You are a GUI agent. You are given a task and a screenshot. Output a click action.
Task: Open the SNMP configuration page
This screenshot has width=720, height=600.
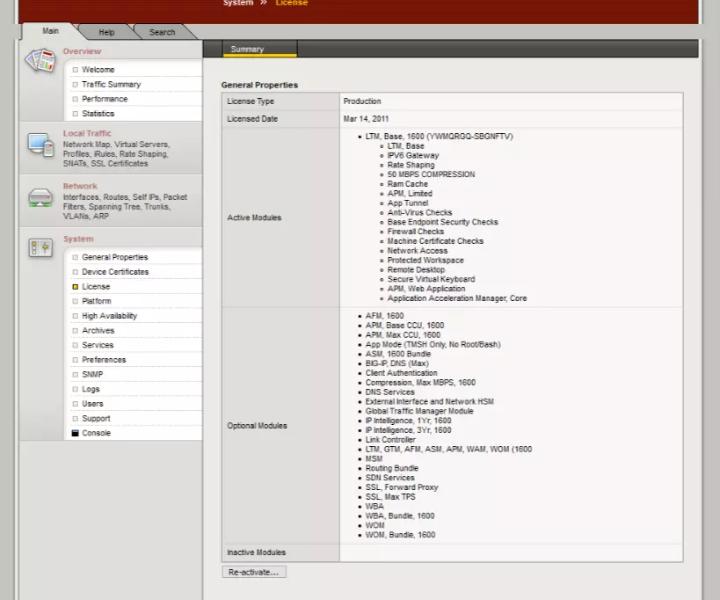pyautogui.click(x=92, y=375)
